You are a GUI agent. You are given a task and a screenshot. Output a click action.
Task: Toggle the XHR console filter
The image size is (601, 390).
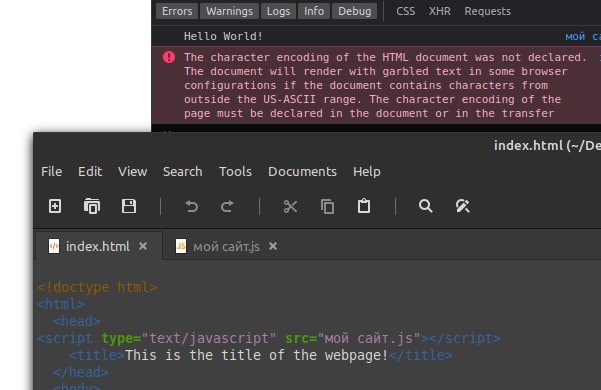pos(440,11)
